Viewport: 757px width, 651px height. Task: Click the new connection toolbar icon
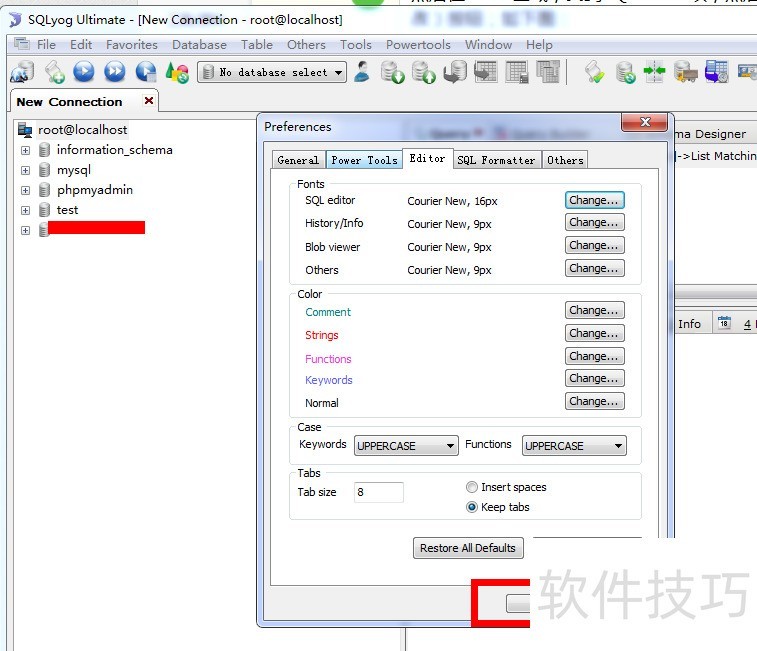click(22, 72)
